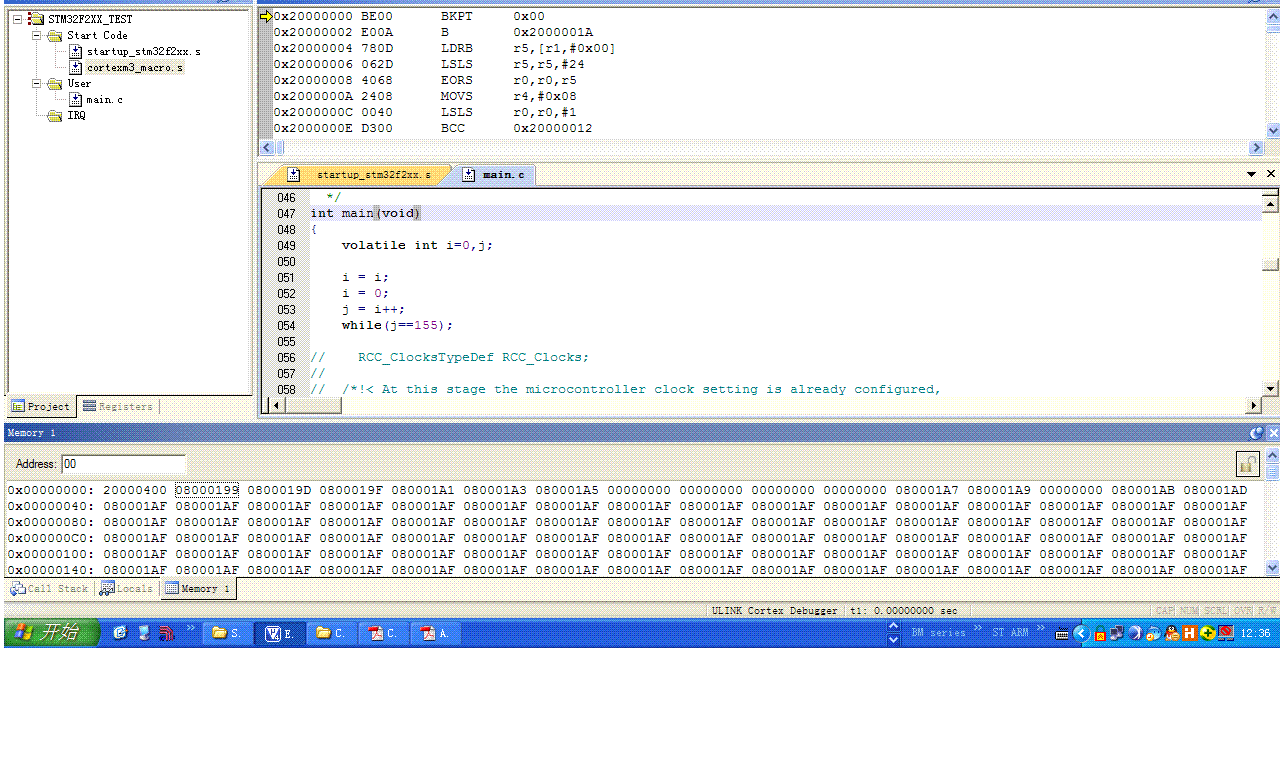Show hidden system tray icons arrow
Image resolution: width=1280 pixels, height=768 pixels.
click(1080, 633)
